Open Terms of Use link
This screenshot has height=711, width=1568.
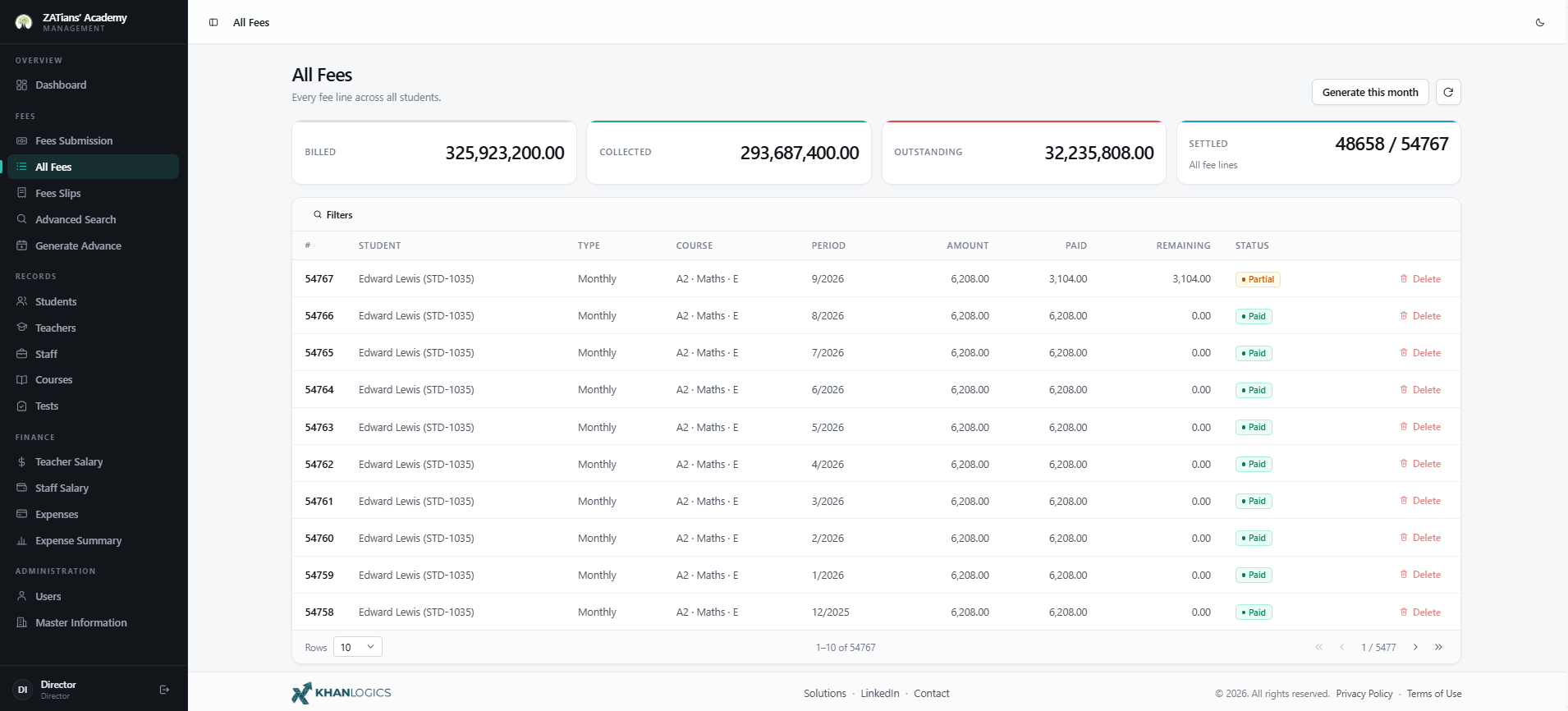pyautogui.click(x=1434, y=694)
